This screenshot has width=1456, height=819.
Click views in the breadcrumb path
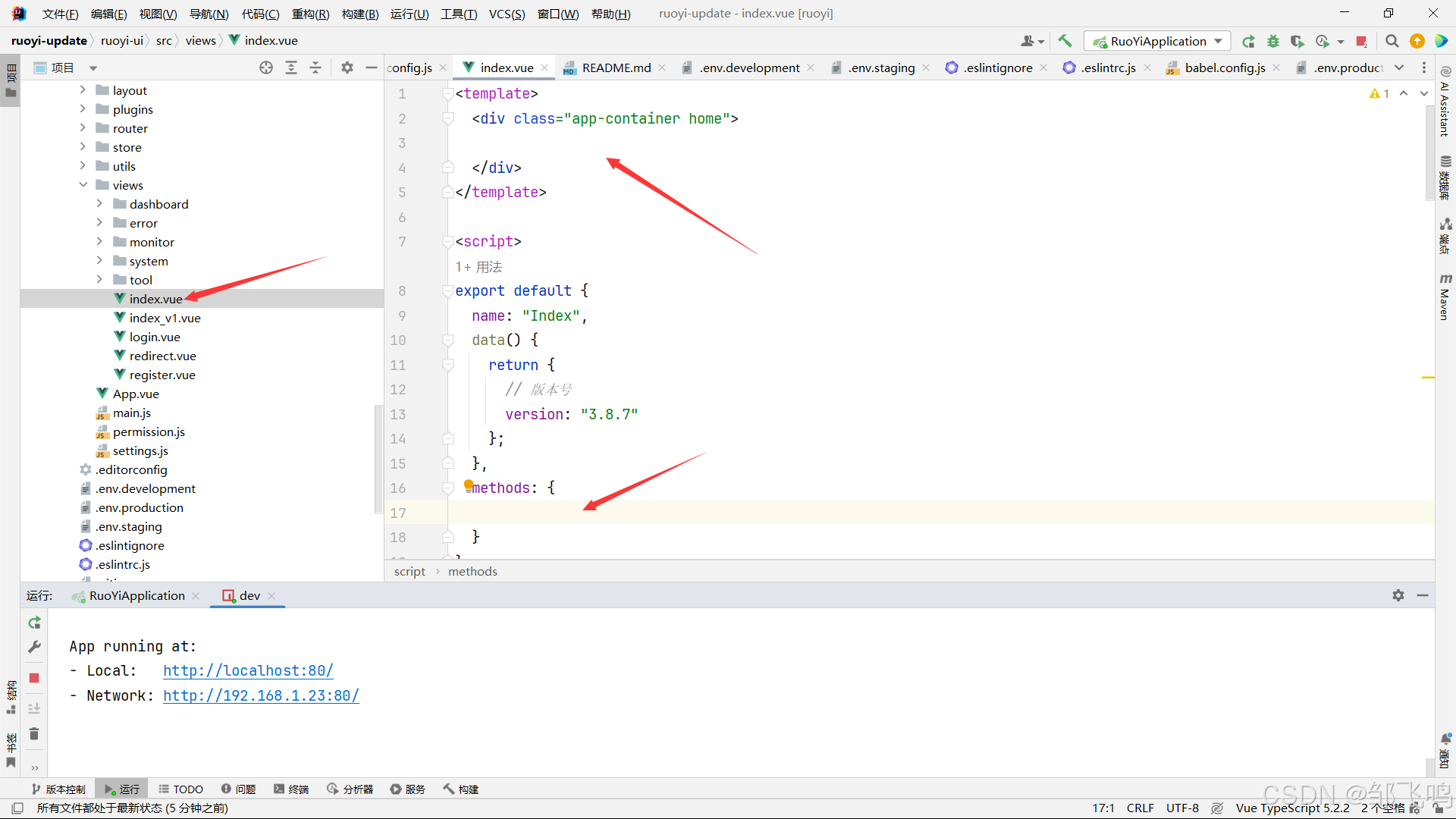tap(200, 40)
